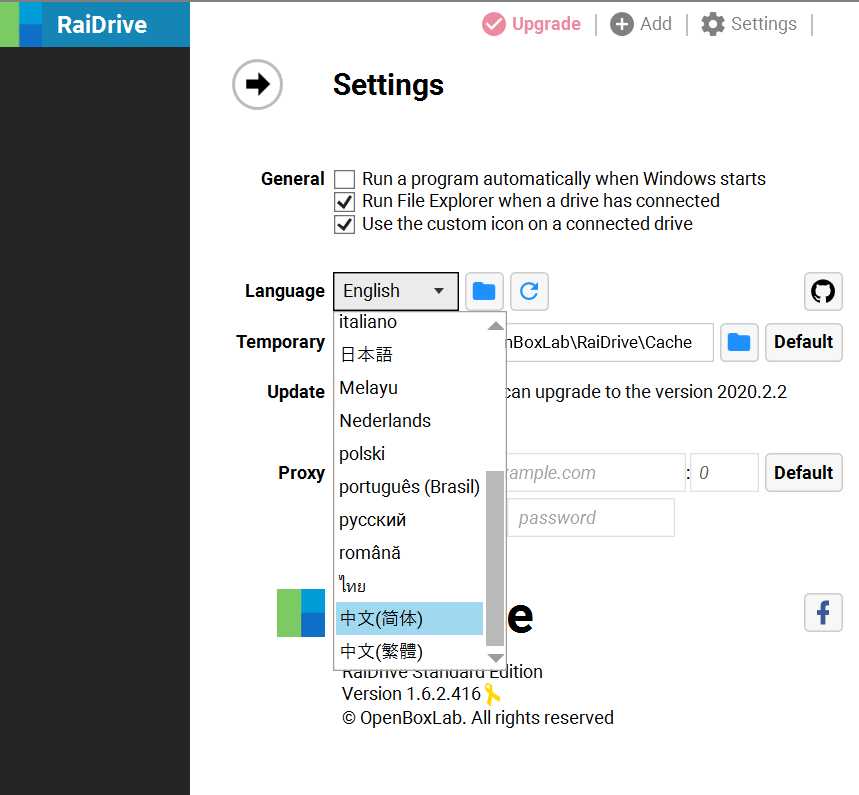
Task: Collapse the English language dropdown
Action: pos(396,291)
